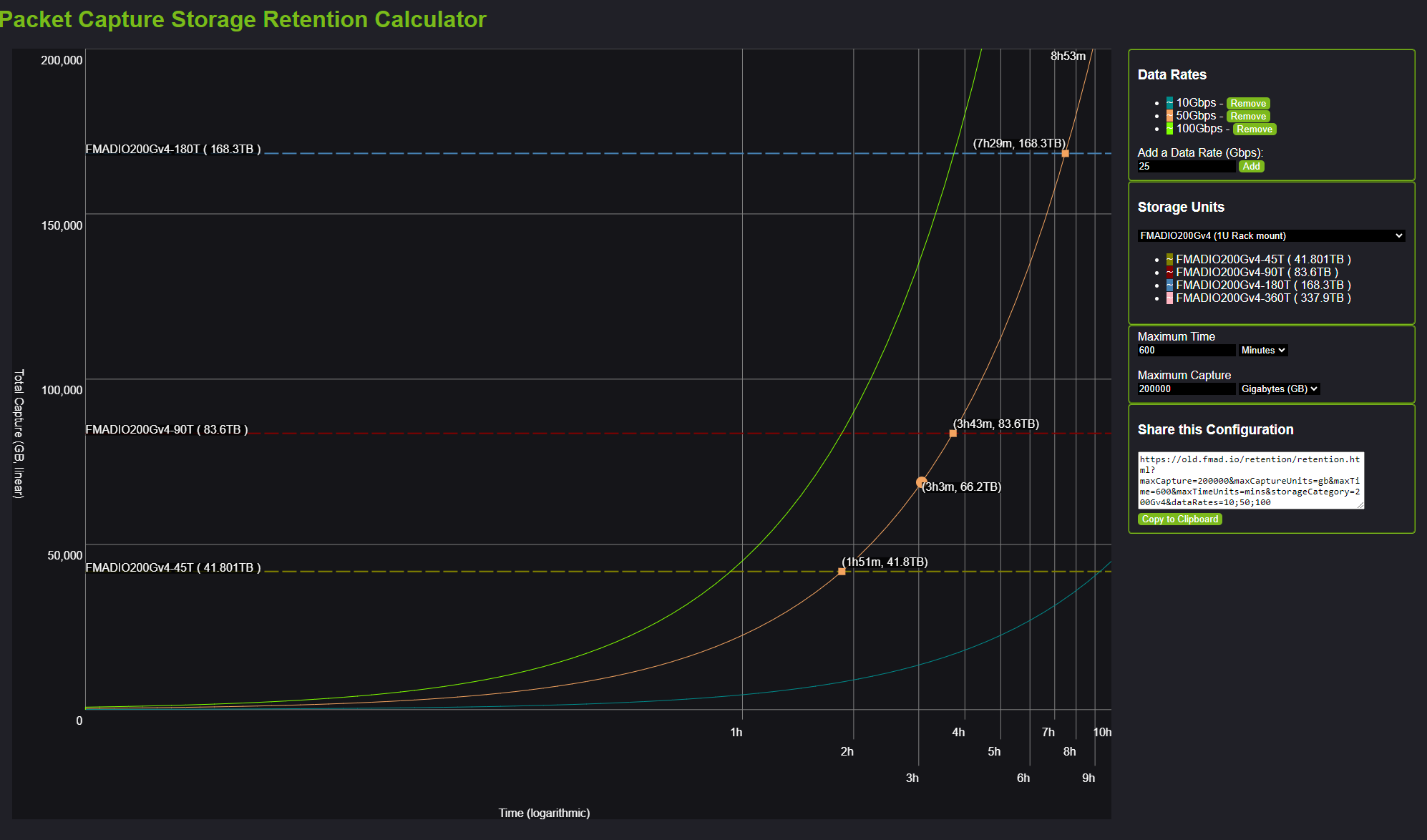Click the teal 10Gbps color swatch
The width and height of the screenshot is (1427, 840).
coord(1169,103)
